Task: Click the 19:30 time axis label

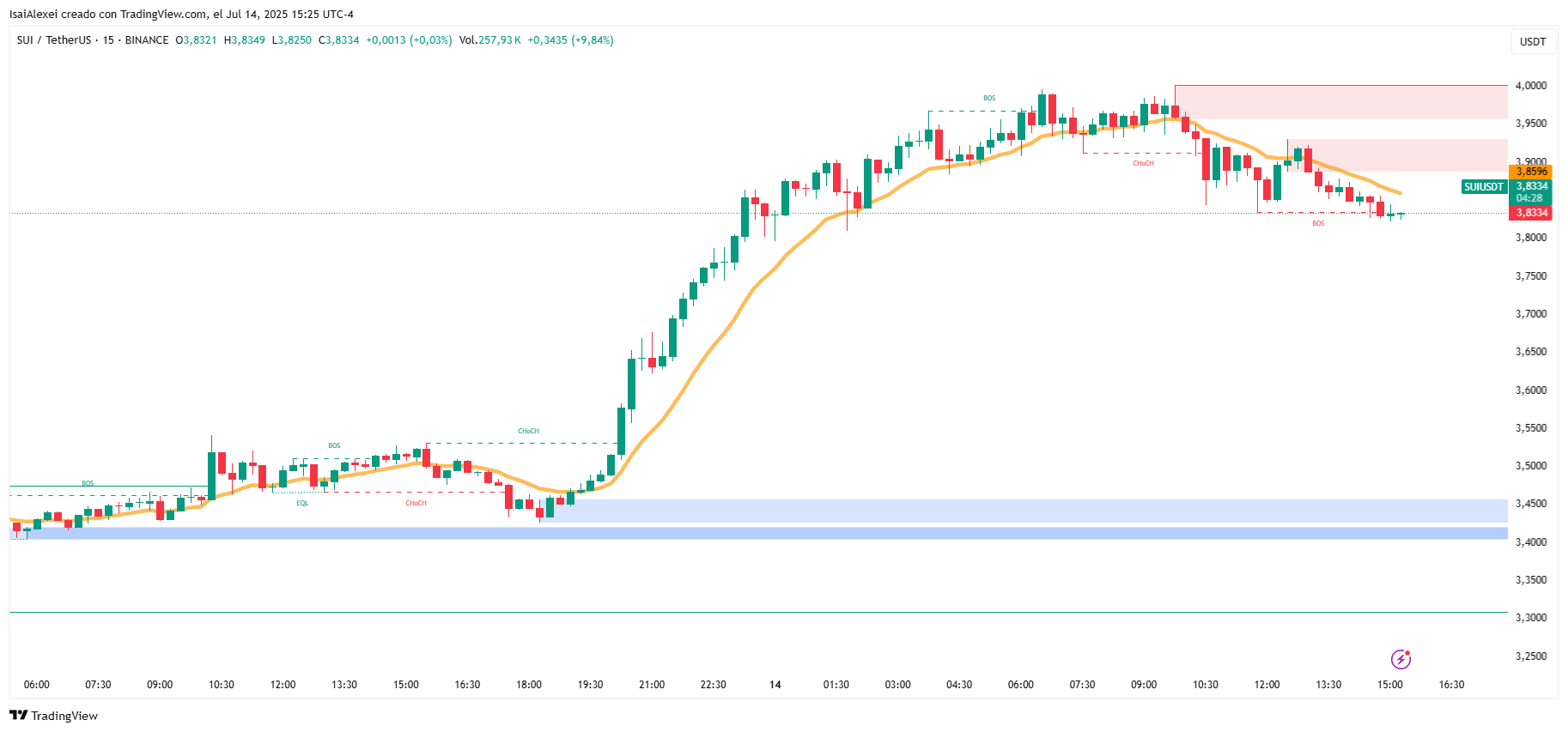Action: coord(590,685)
